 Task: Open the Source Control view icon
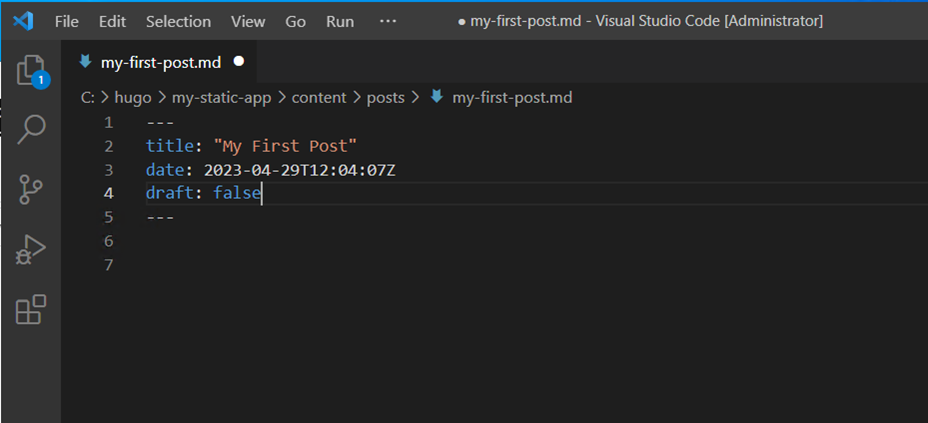[x=31, y=189]
